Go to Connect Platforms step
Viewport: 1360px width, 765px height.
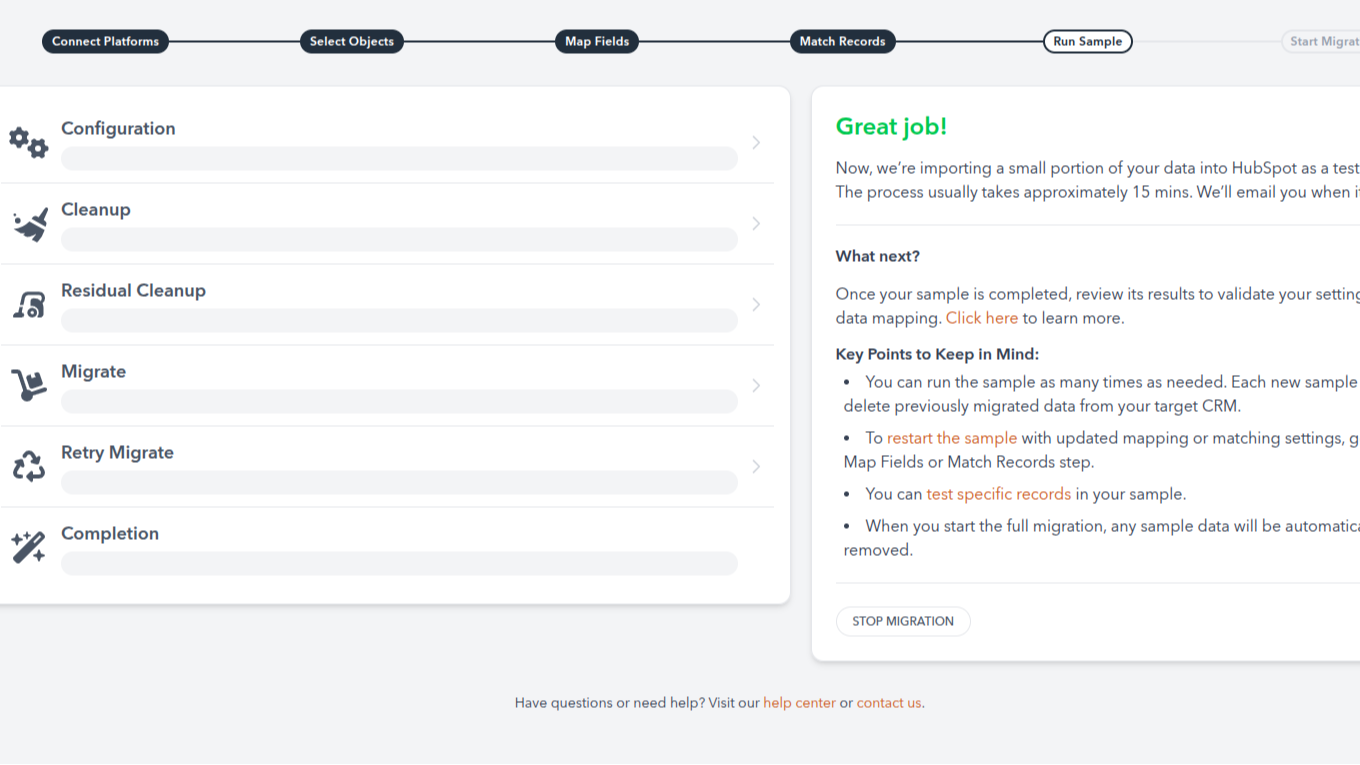coord(105,41)
